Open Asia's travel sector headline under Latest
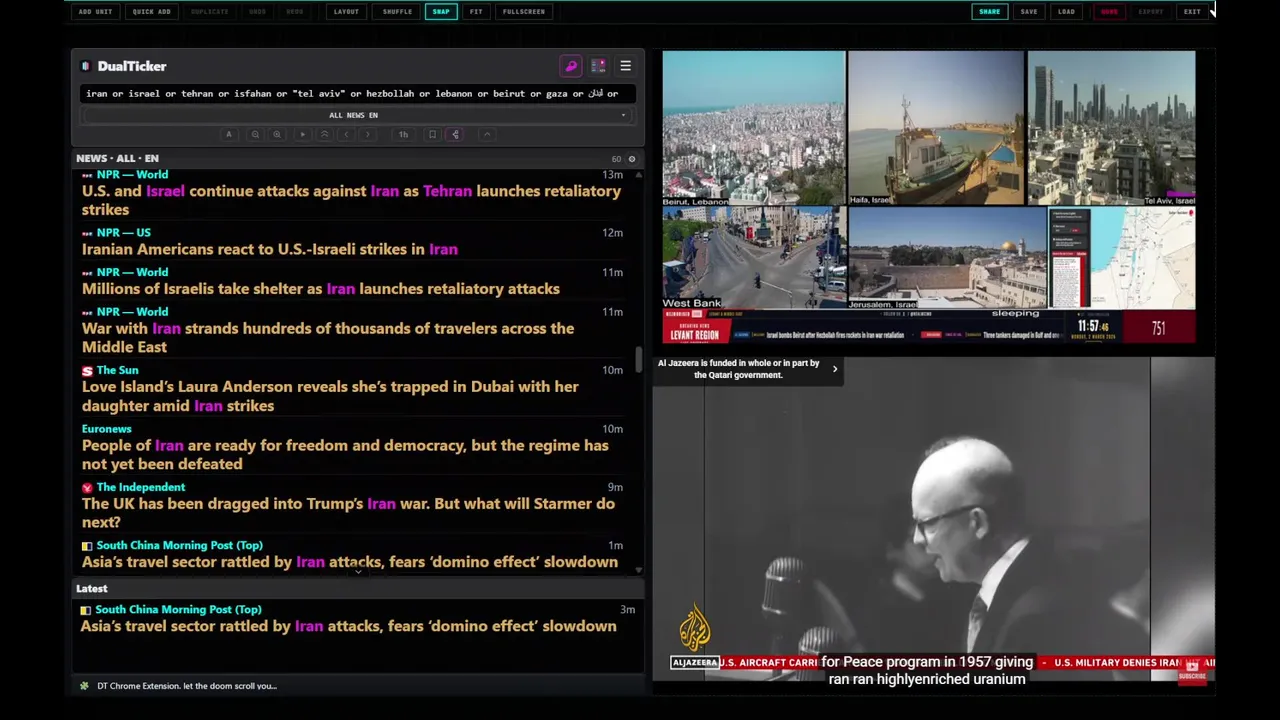 coord(348,626)
